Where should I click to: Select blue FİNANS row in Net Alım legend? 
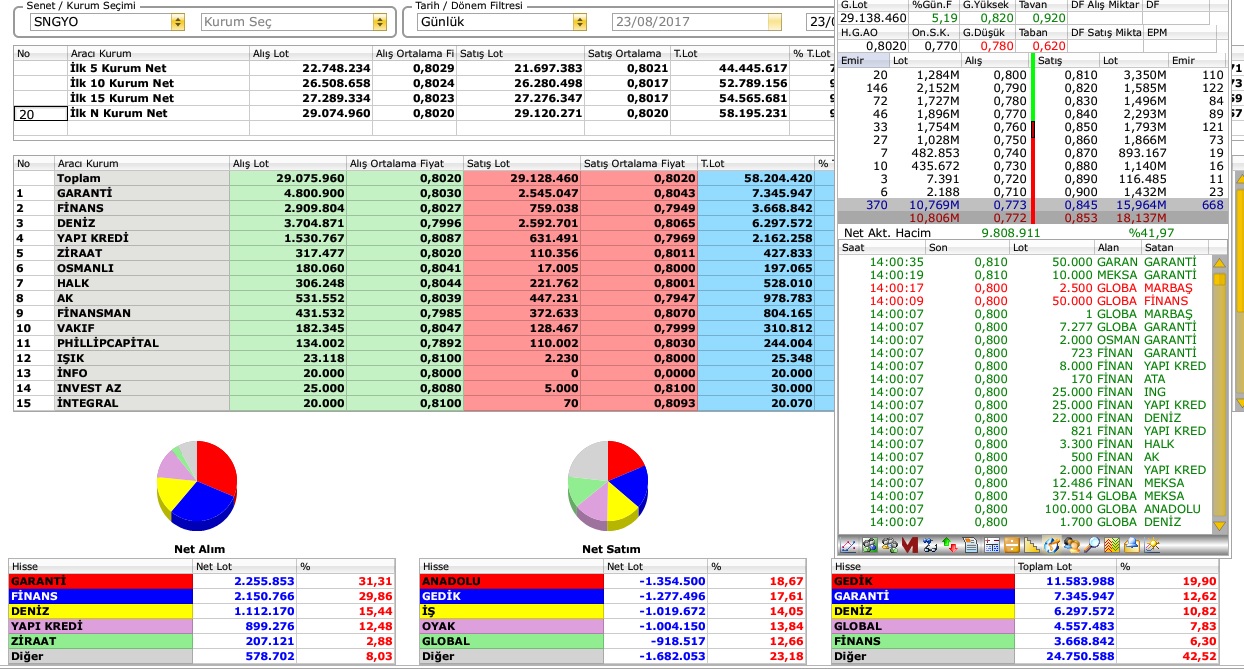point(201,596)
